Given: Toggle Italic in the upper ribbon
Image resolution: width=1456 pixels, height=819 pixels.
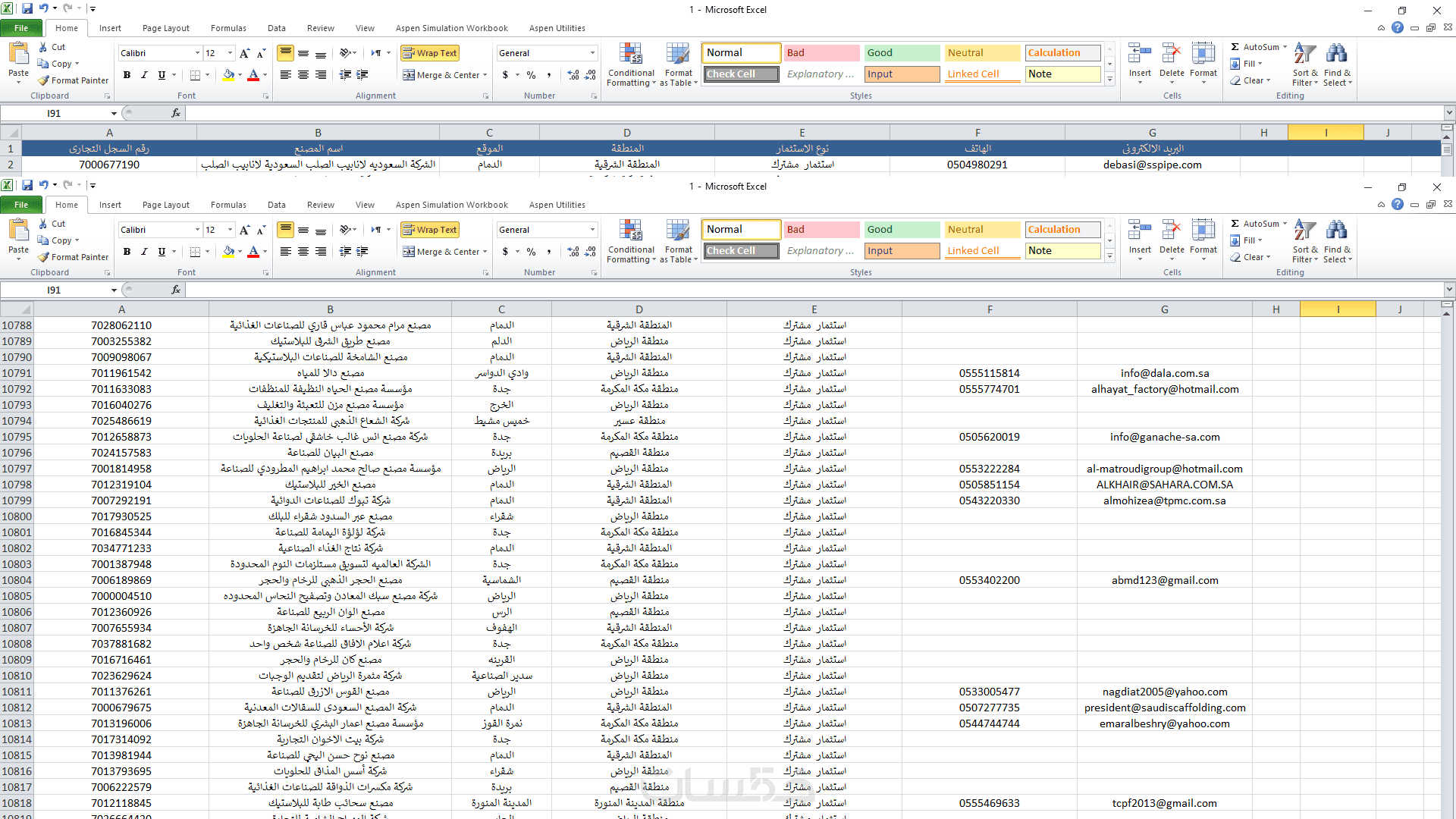Looking at the screenshot, I should click(144, 75).
